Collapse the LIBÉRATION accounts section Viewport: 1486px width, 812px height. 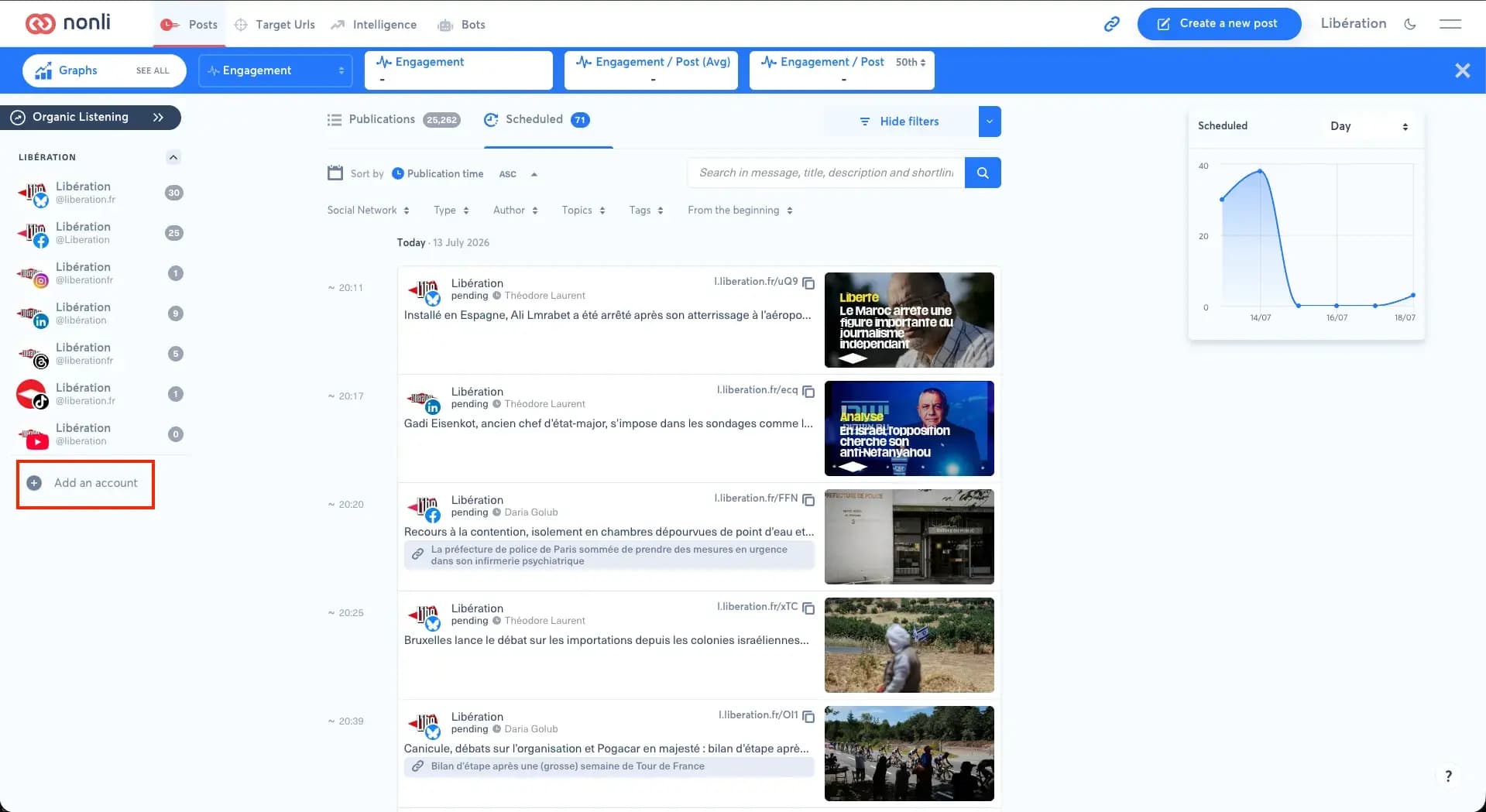point(173,157)
